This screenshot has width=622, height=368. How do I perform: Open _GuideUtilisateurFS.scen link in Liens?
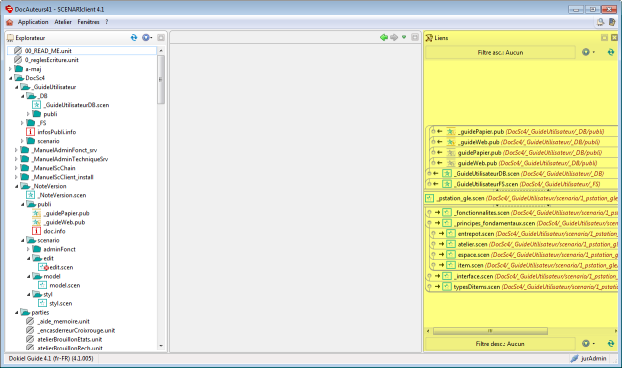[486, 184]
